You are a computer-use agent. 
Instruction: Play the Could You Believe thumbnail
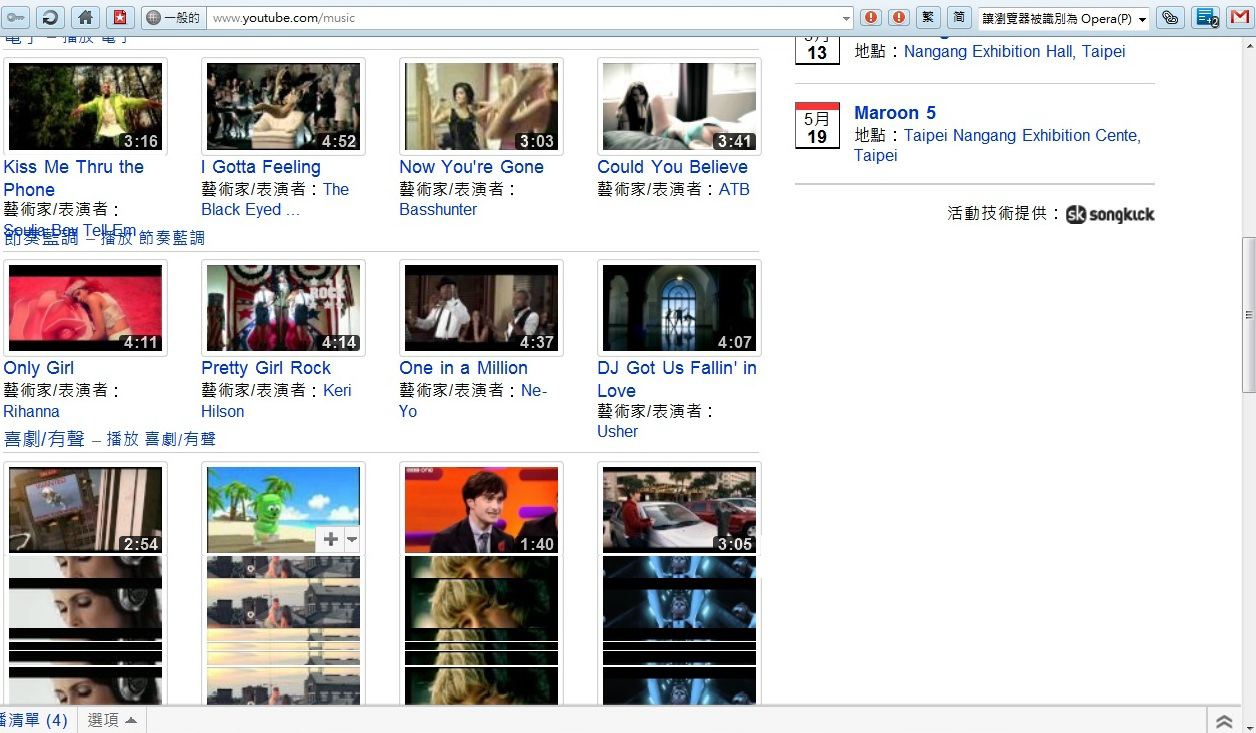click(x=679, y=107)
